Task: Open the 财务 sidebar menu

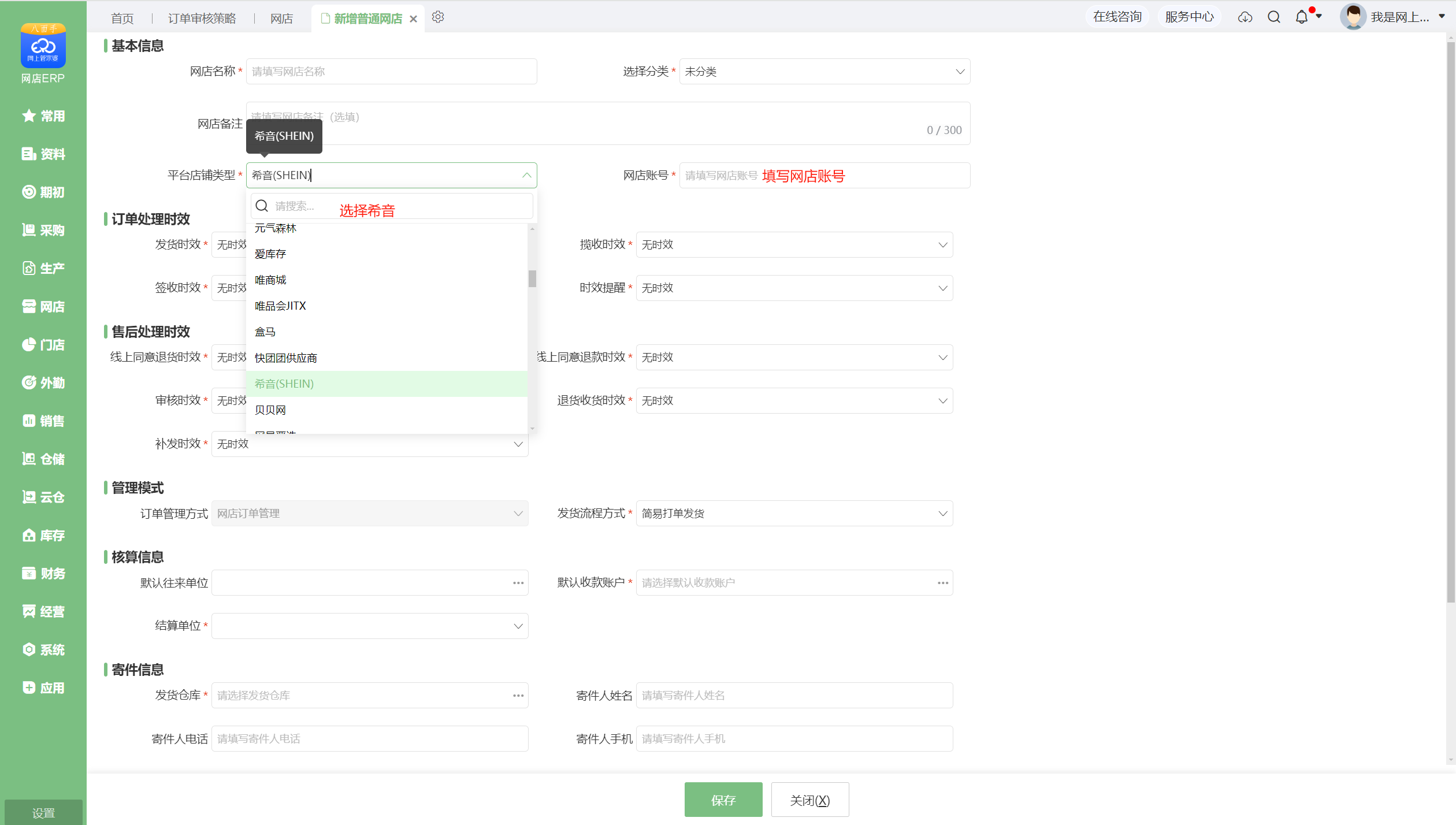Action: tap(43, 574)
